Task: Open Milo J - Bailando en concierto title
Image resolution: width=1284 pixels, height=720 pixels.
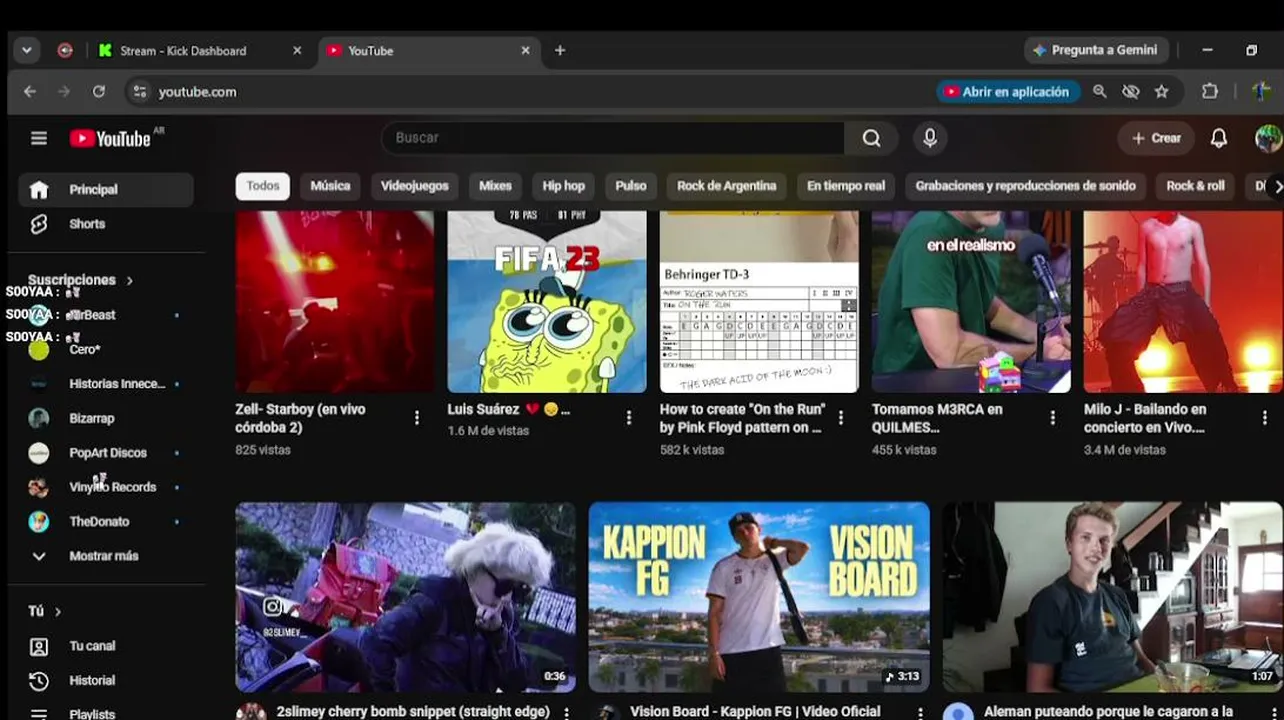Action: (1145, 418)
